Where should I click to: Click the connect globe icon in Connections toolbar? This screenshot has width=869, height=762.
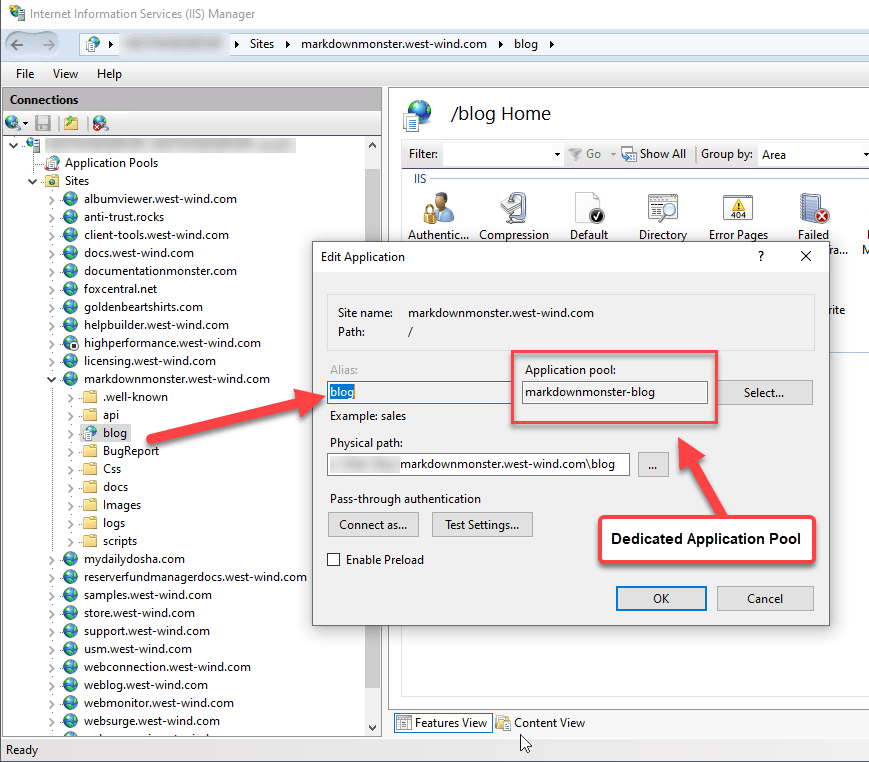point(13,123)
